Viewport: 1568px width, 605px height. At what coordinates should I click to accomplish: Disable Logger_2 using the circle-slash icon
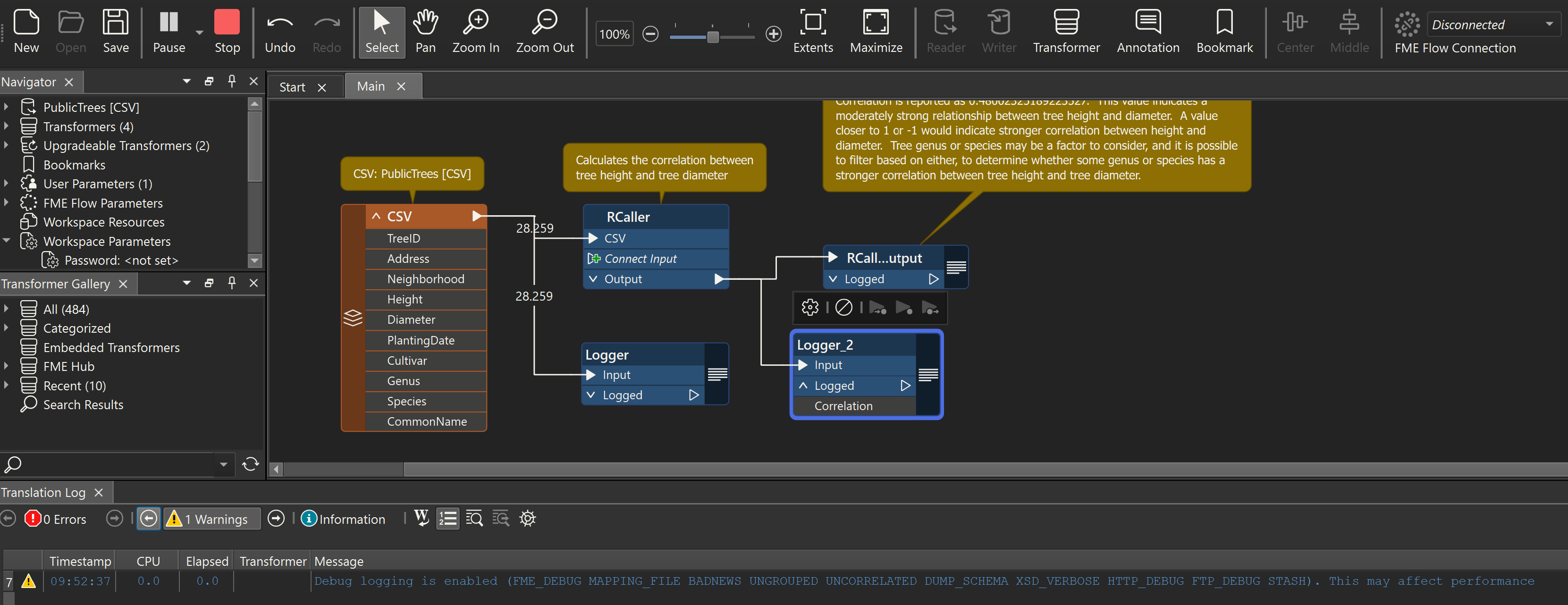coord(843,307)
